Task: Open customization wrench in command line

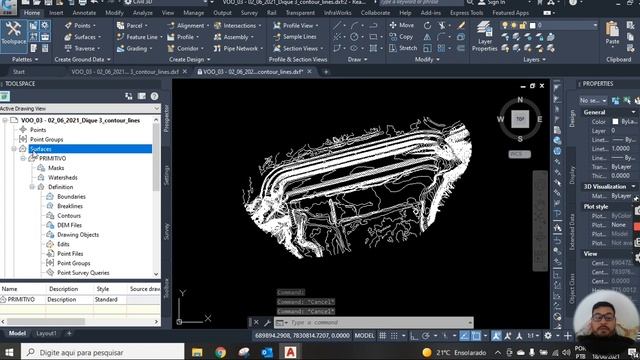Action: point(267,322)
